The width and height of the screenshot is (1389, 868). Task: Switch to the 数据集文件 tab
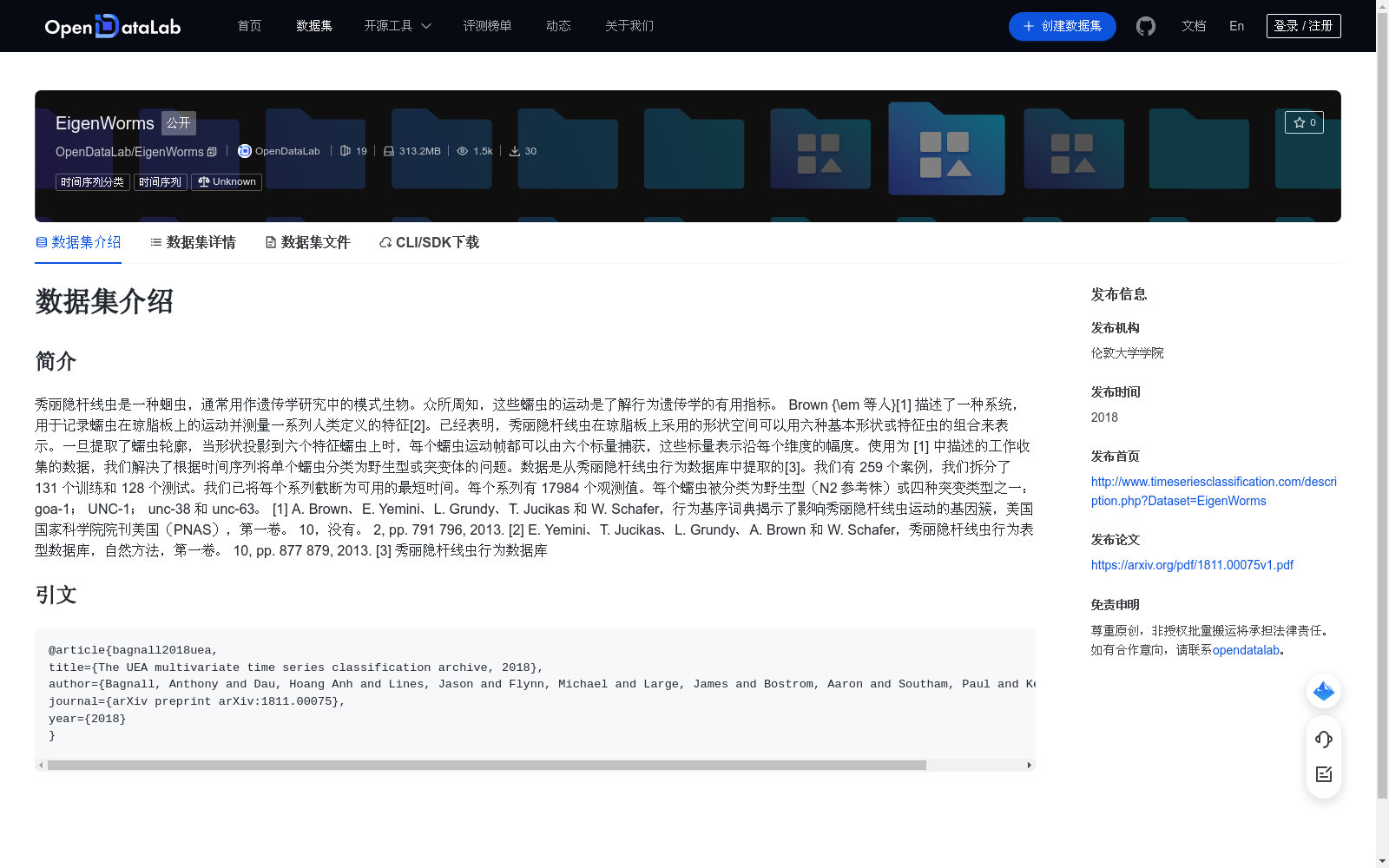[x=307, y=242]
